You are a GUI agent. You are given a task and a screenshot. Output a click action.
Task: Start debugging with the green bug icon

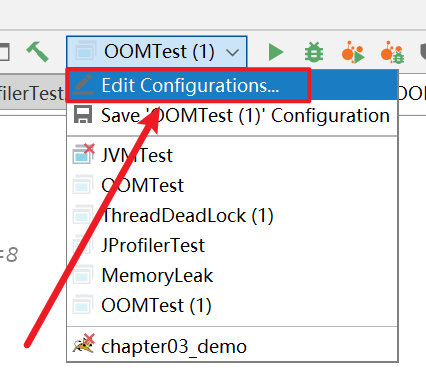pyautogui.click(x=314, y=52)
